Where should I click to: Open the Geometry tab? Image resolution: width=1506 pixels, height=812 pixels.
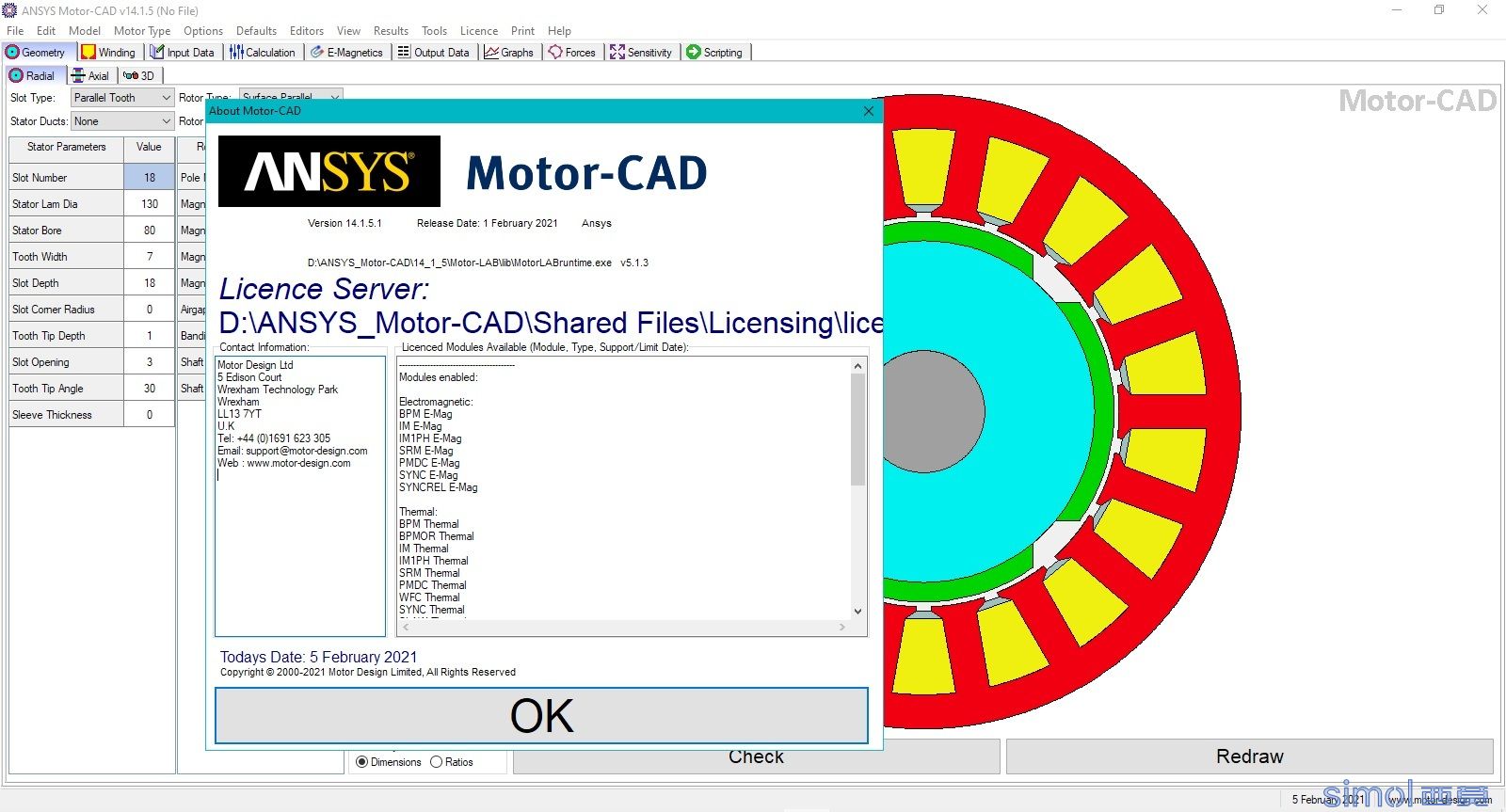coord(37,53)
